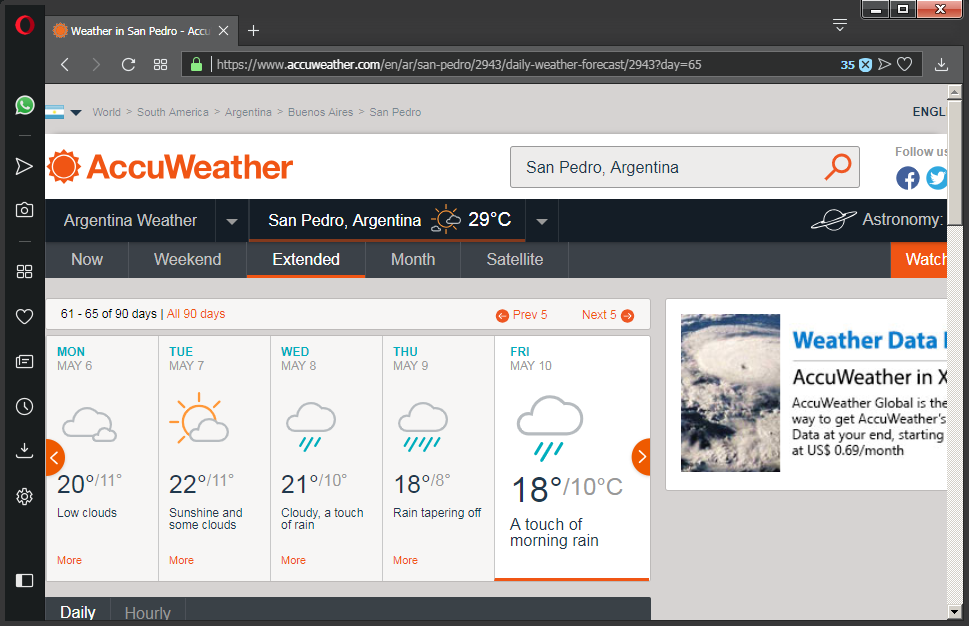The image size is (969, 626).
Task: Open a new tab
Action: click(x=253, y=31)
